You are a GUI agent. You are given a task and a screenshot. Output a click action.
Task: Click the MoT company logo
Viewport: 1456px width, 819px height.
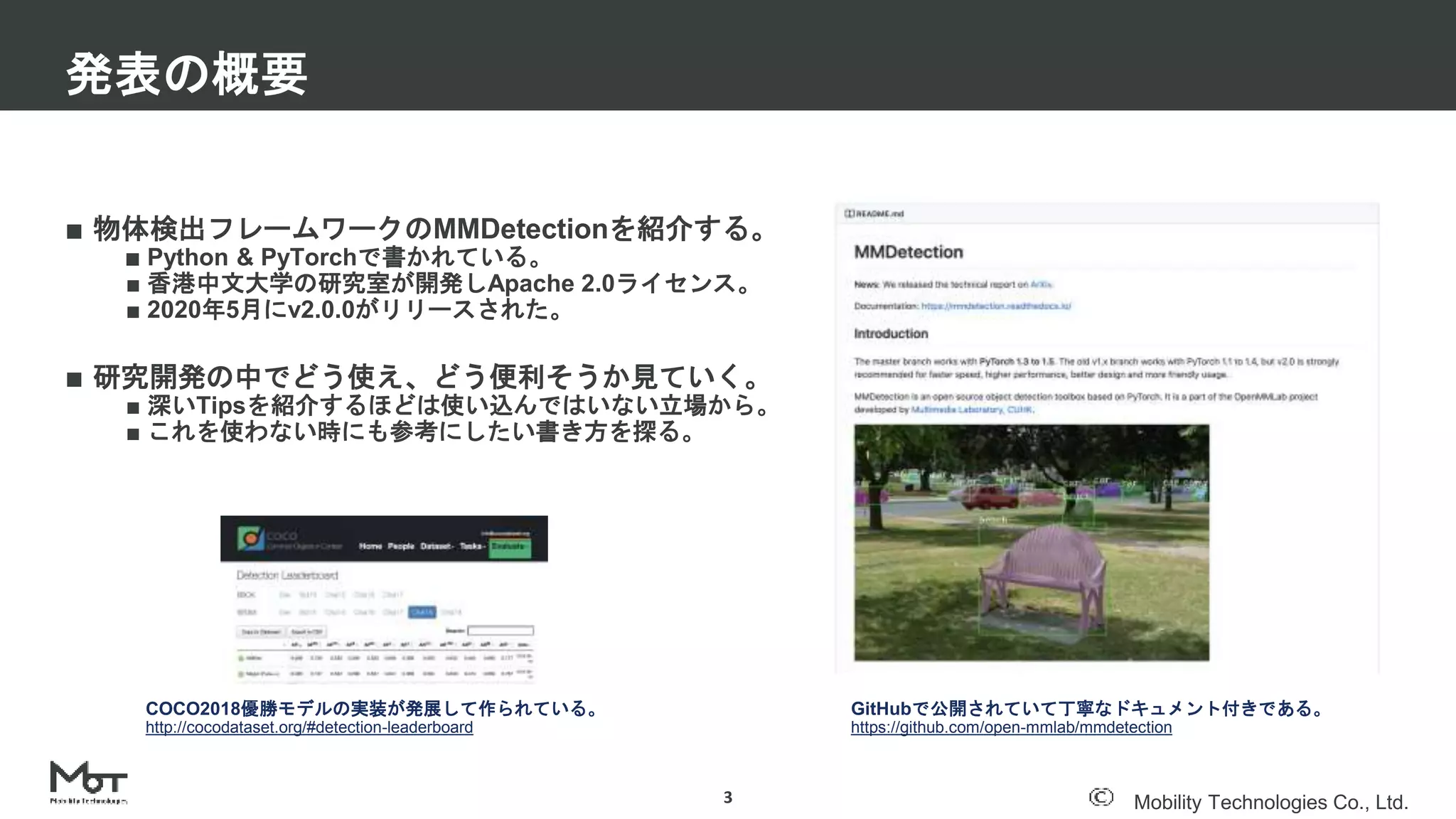click(x=89, y=782)
